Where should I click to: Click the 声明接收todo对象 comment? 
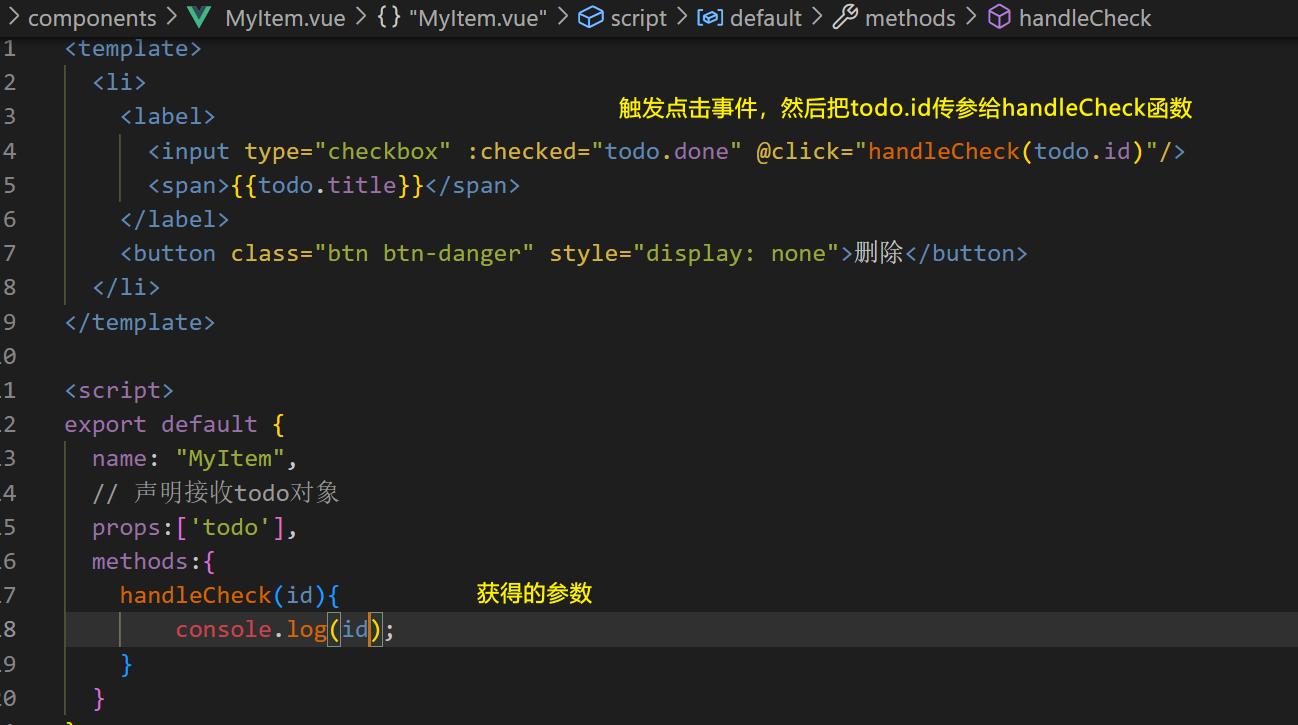click(x=216, y=493)
